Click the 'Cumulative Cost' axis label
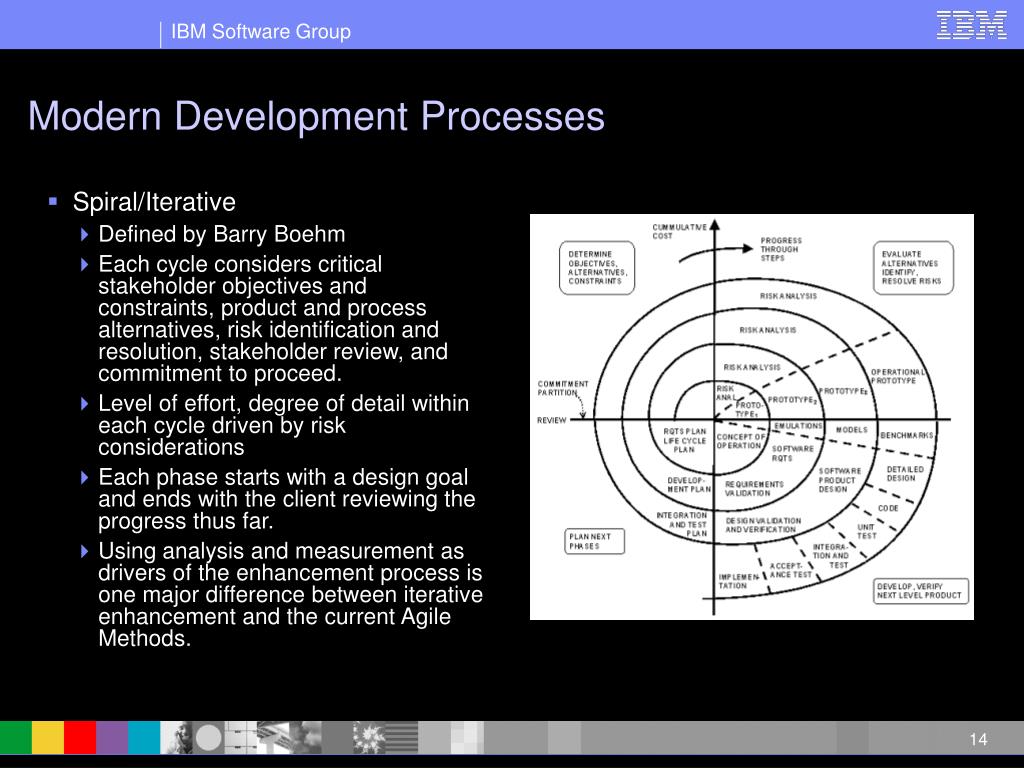1024x768 pixels. pos(679,231)
